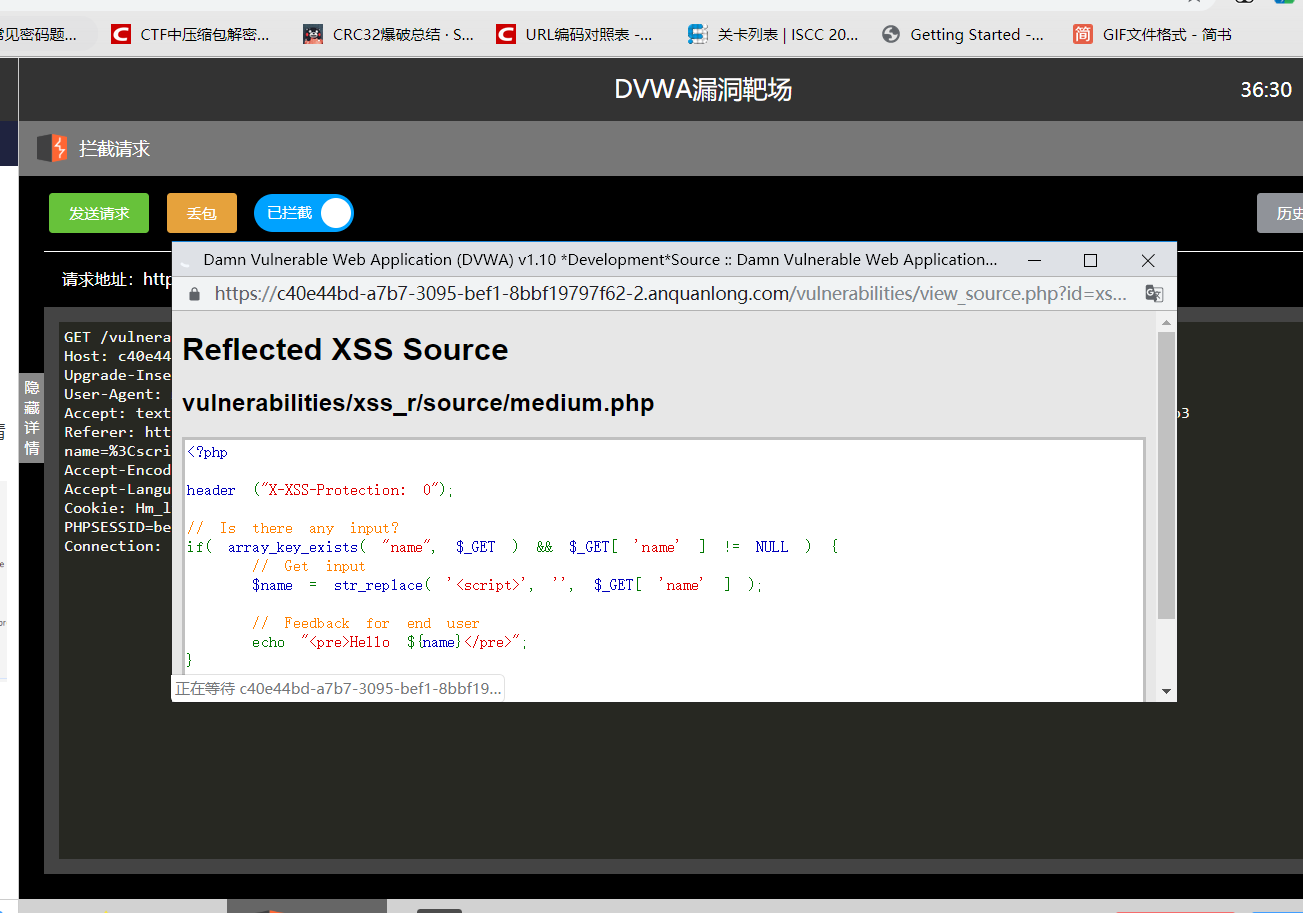This screenshot has width=1303, height=913.
Task: Click the 简书 bookmark favicon
Action: (1083, 34)
